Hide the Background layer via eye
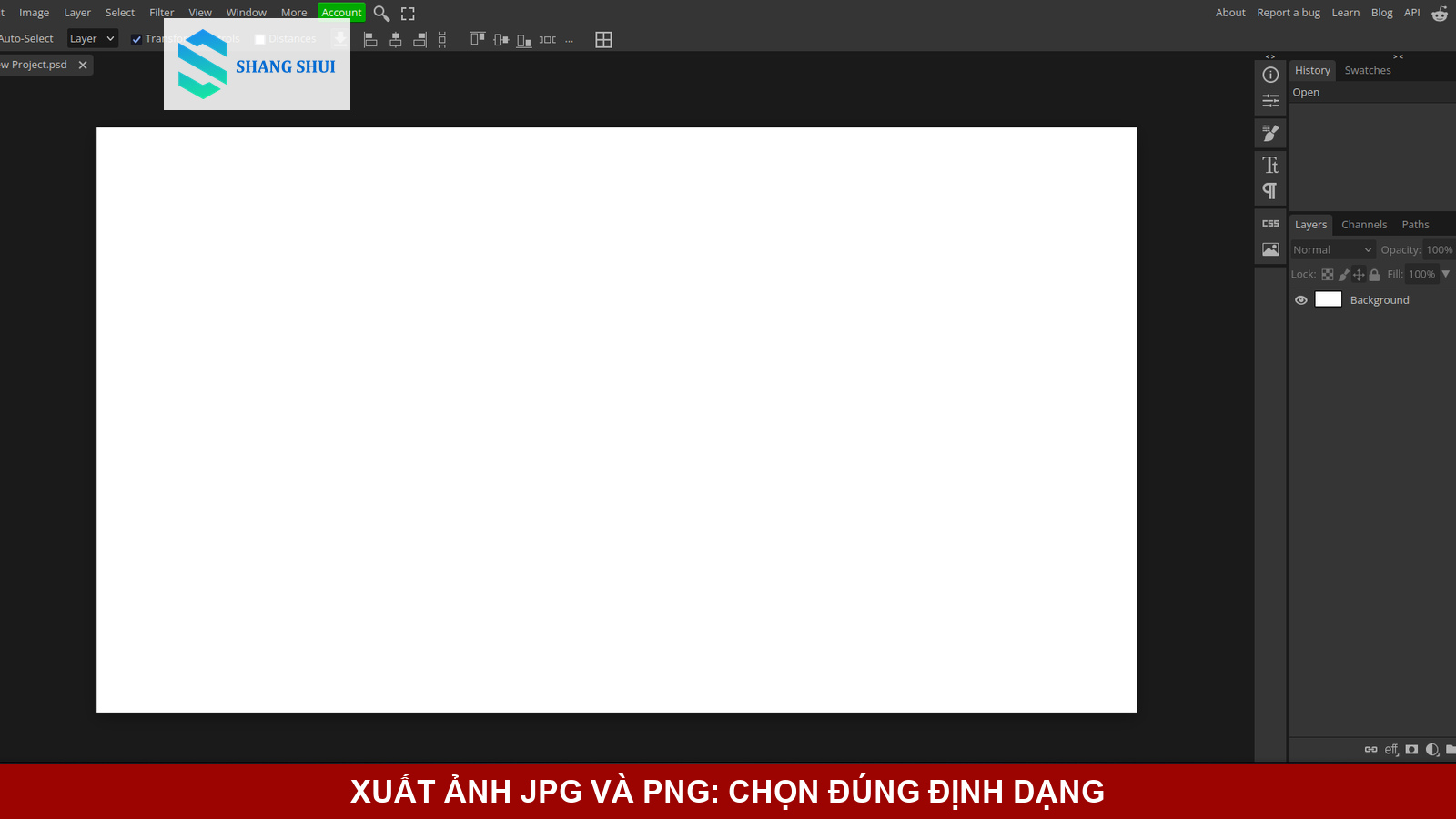The height and width of the screenshot is (819, 1456). coord(1301,300)
